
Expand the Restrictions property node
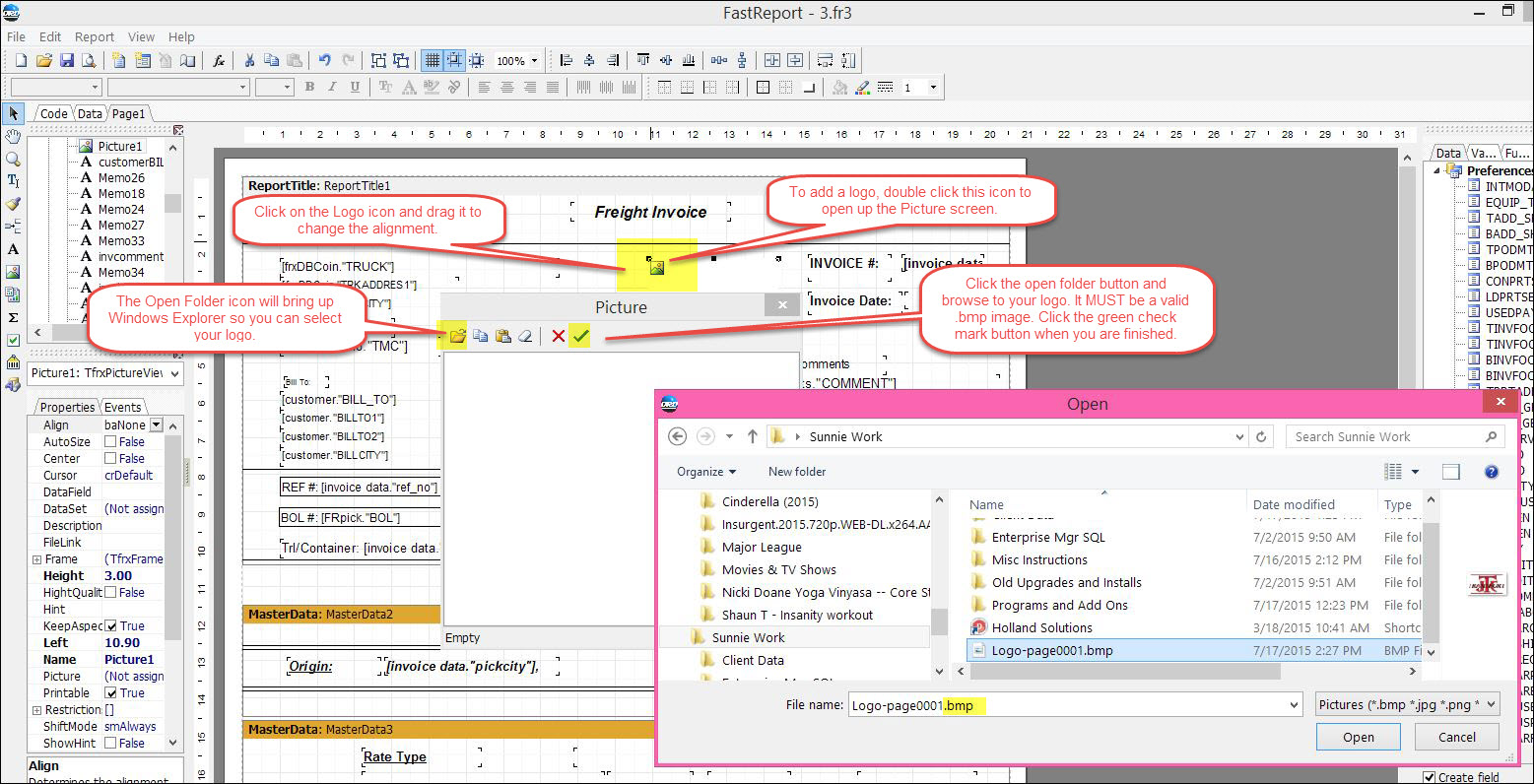coord(36,710)
